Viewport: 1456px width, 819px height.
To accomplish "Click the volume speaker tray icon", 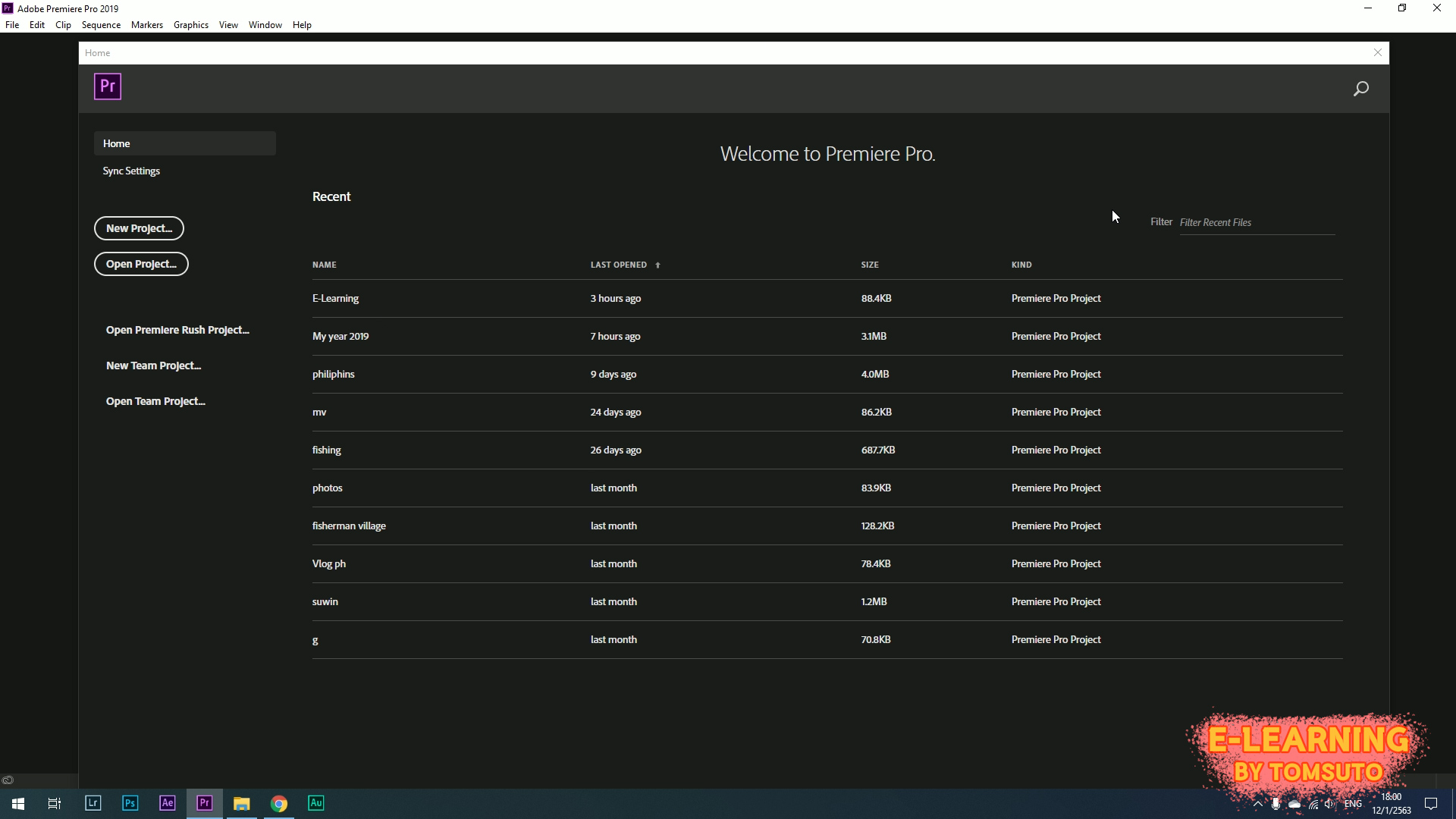I will 1329,804.
